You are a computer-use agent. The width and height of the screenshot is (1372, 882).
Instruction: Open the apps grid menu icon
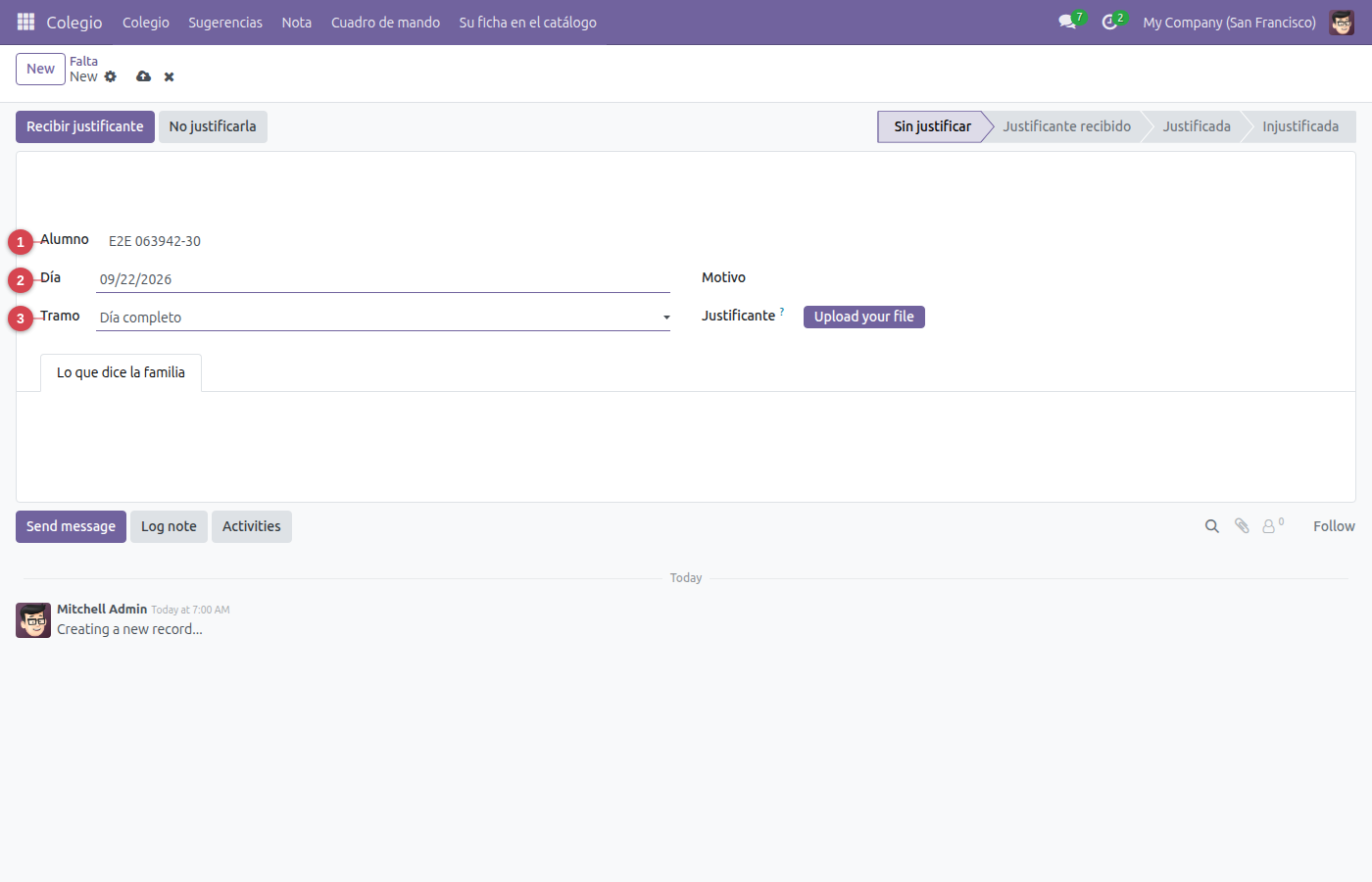click(x=26, y=22)
